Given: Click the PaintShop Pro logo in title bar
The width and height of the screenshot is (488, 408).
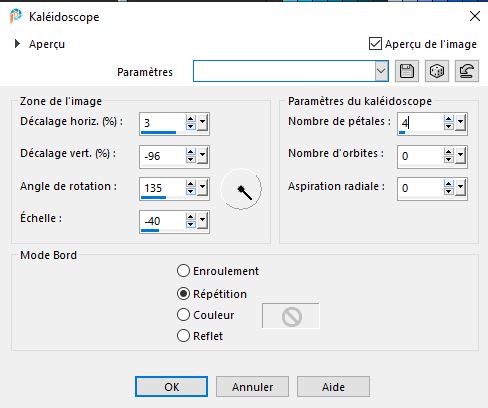Looking at the screenshot, I should pyautogui.click(x=15, y=17).
